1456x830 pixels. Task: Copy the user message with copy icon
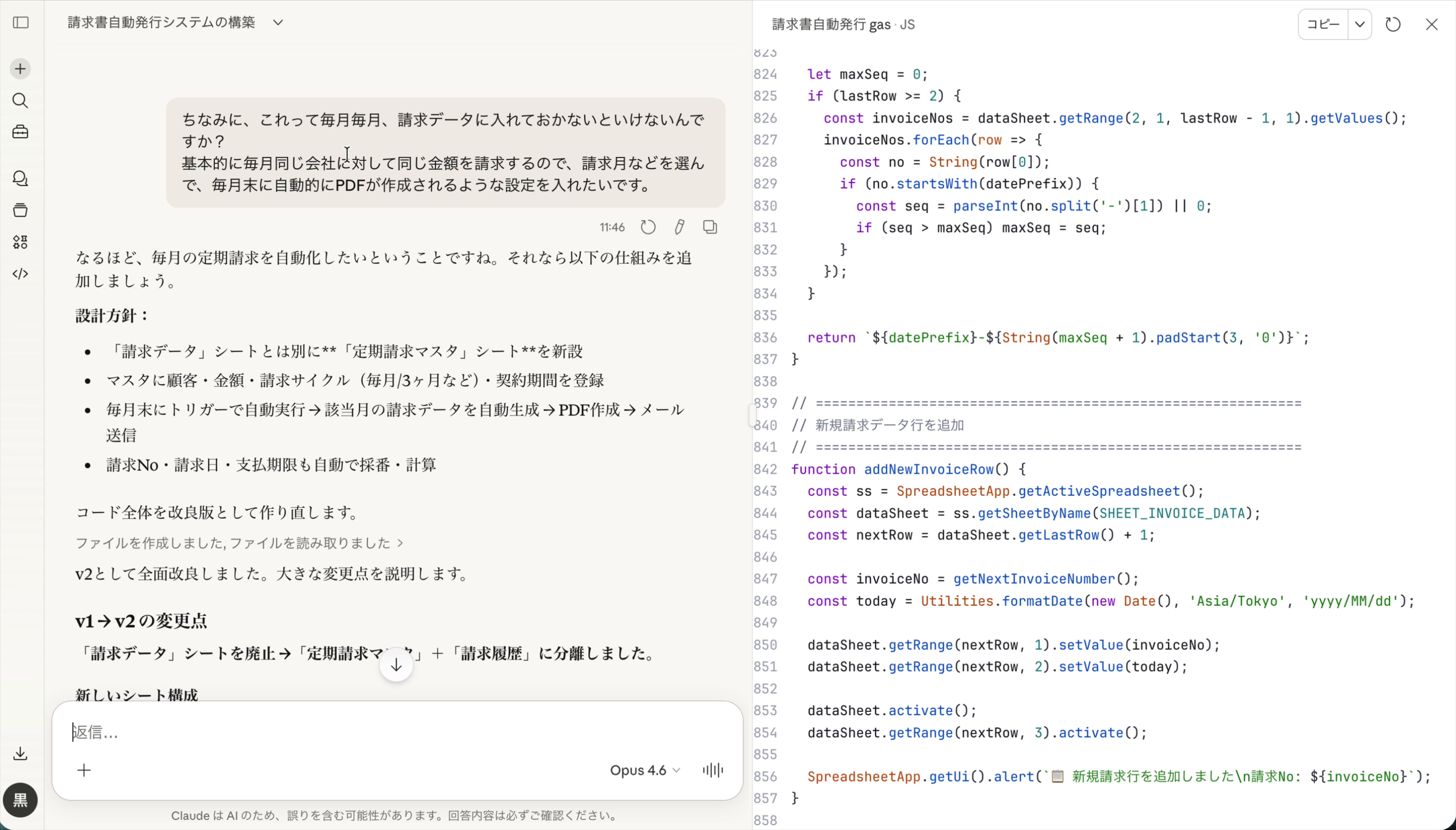[x=710, y=227]
